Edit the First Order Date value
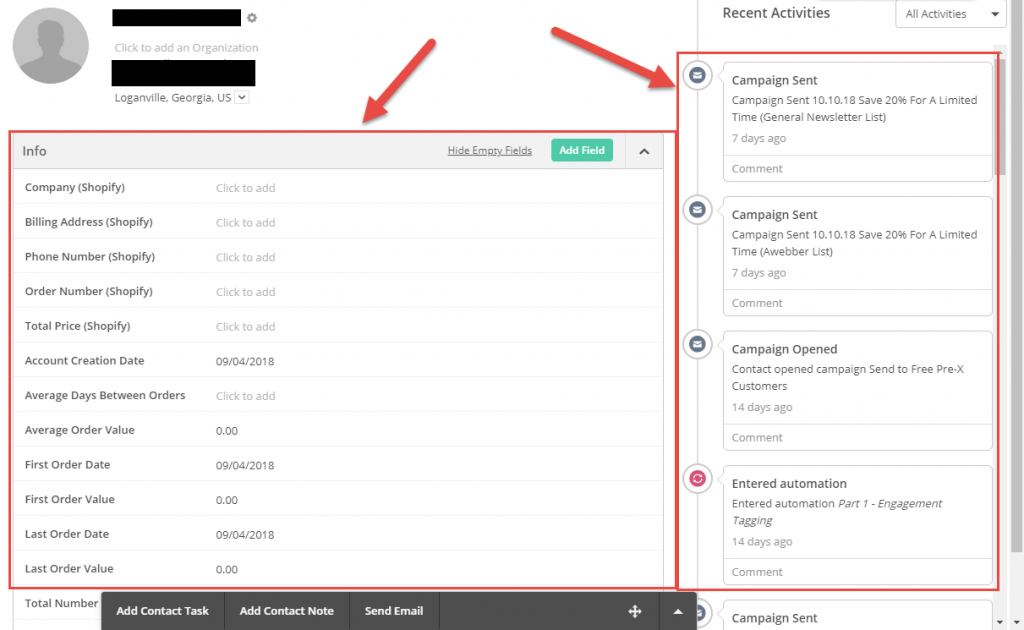This screenshot has width=1024, height=630. [x=245, y=465]
